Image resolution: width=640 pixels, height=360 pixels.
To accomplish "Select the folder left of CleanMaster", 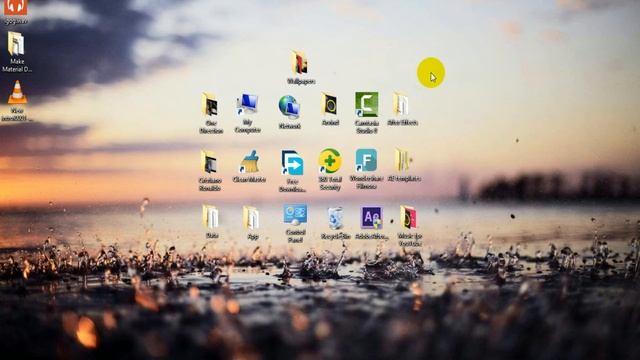I will click(x=209, y=162).
